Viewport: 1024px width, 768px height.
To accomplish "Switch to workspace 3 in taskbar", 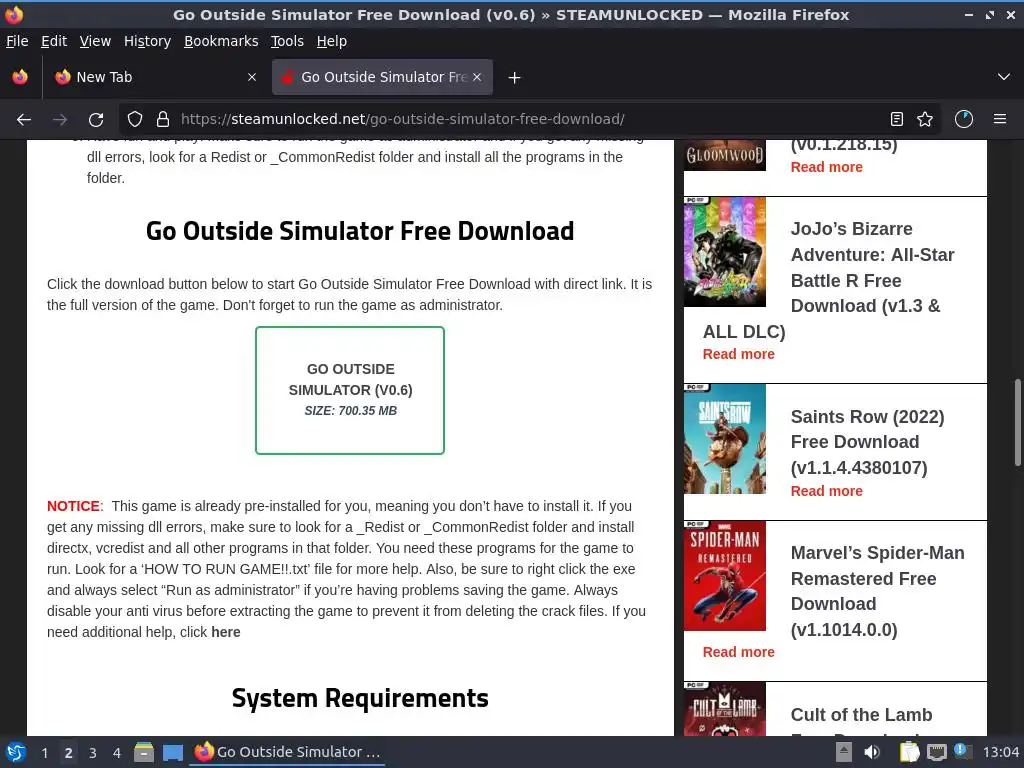I will pos(93,753).
